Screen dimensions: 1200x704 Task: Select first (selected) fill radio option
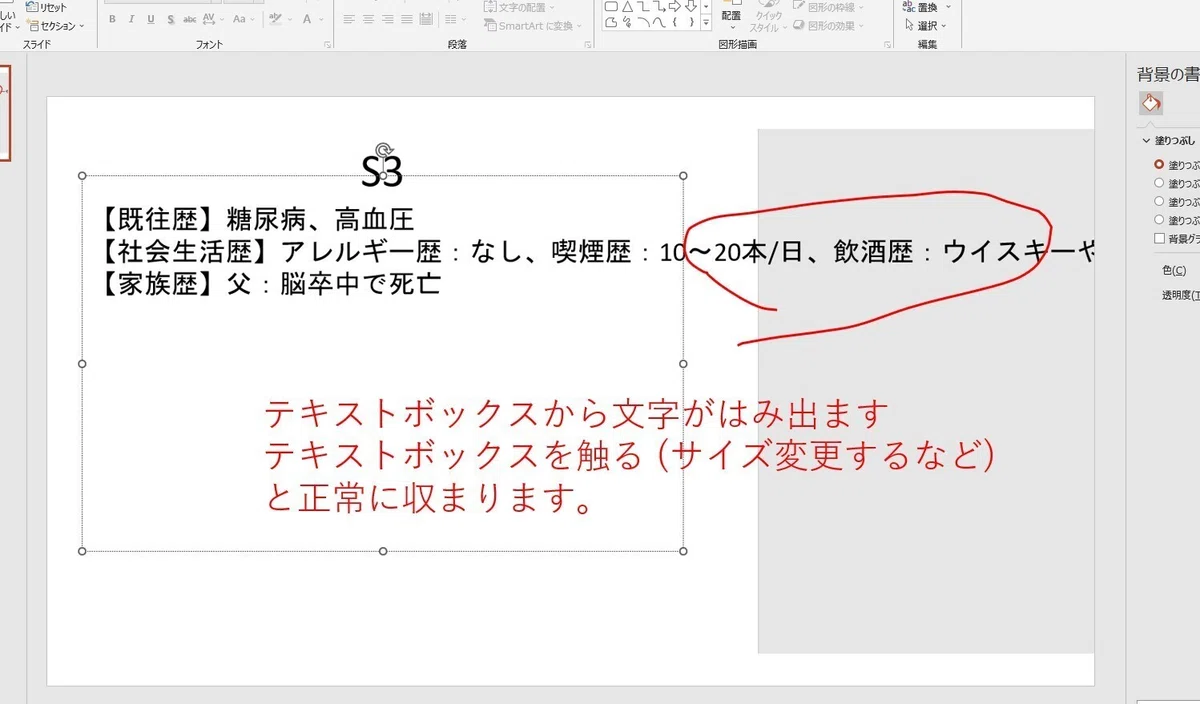point(1159,164)
